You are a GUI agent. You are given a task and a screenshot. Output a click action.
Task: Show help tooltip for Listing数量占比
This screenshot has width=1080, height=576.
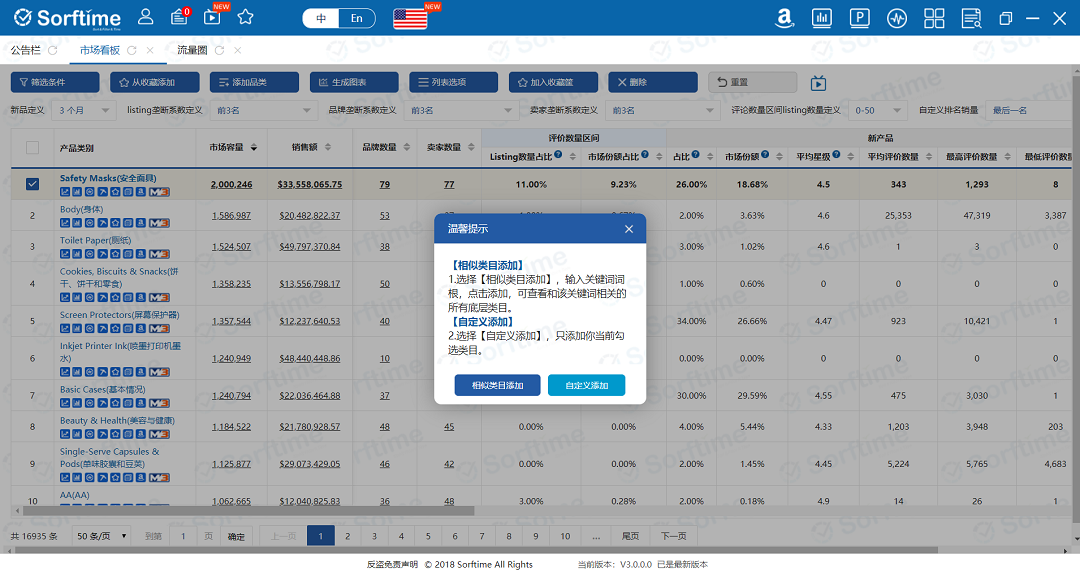coord(558,154)
